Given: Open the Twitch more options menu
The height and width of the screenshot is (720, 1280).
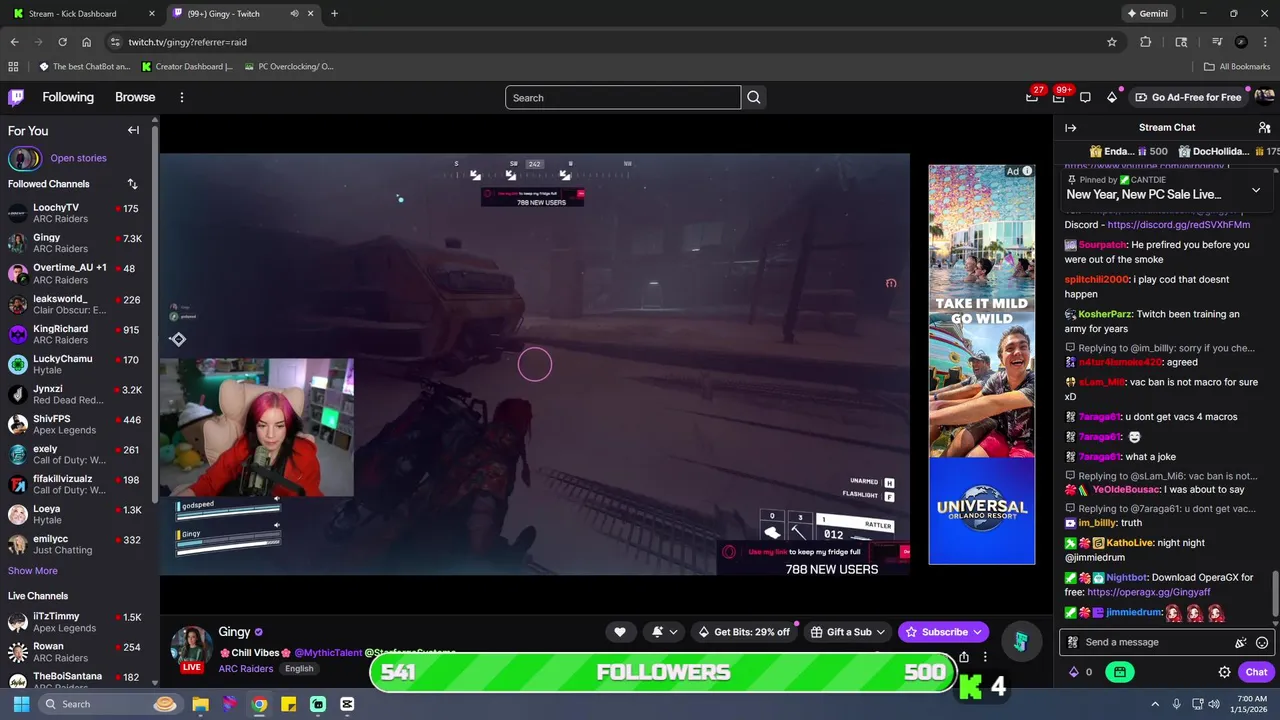Looking at the screenshot, I should click(182, 97).
